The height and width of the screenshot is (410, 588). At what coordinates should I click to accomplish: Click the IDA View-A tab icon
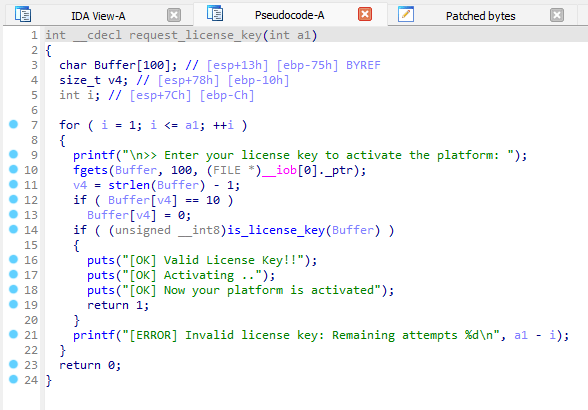pyautogui.click(x=23, y=14)
